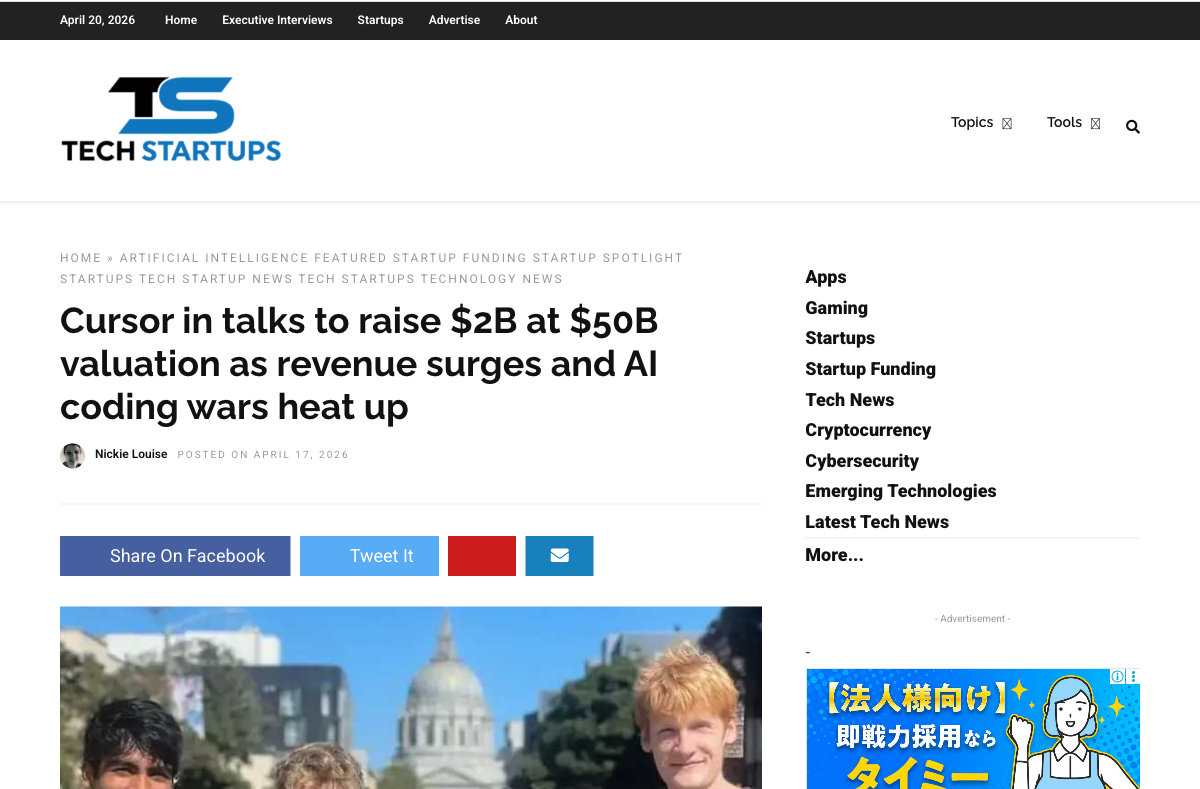The width and height of the screenshot is (1200, 789).
Task: Click the red Pinterest share button
Action: (x=482, y=556)
